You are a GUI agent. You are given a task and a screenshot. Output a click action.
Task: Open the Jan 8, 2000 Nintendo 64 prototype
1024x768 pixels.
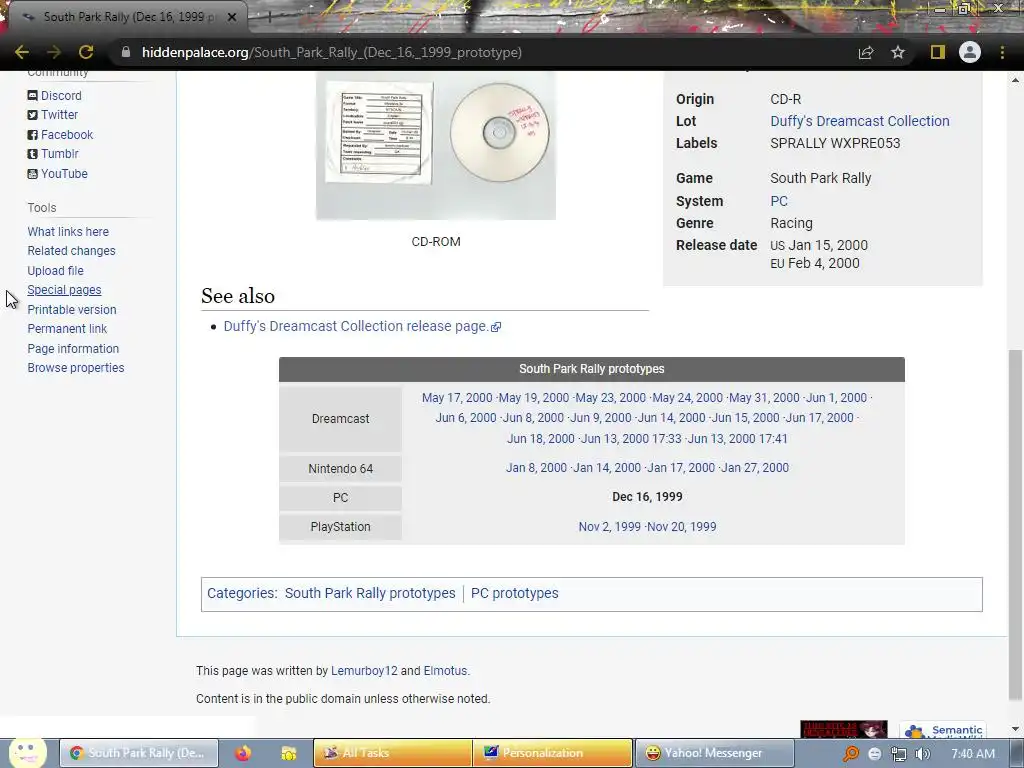point(536,468)
